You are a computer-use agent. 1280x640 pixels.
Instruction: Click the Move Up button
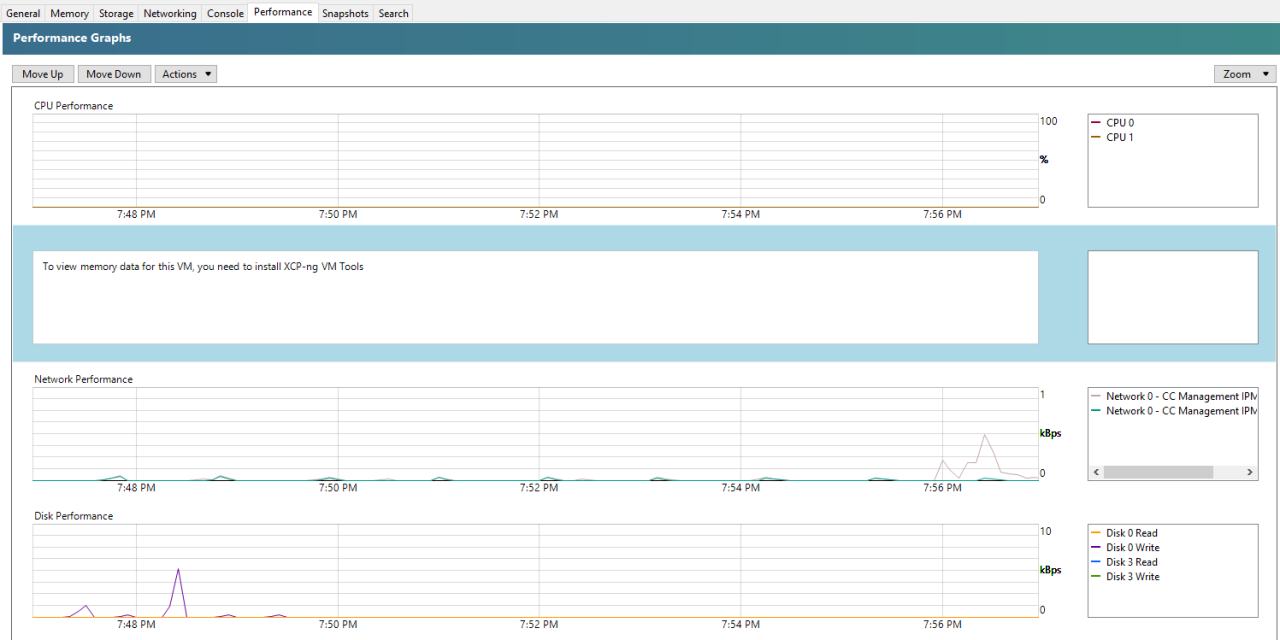(43, 74)
